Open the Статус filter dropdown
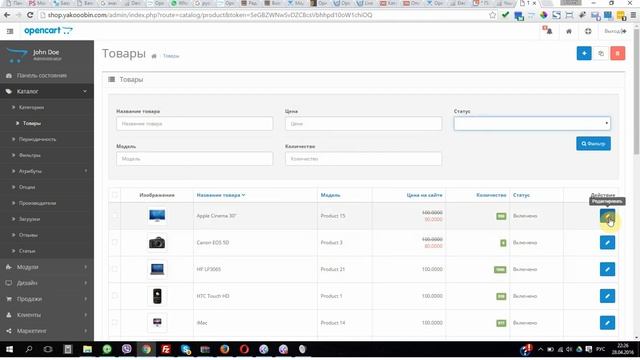 point(532,123)
